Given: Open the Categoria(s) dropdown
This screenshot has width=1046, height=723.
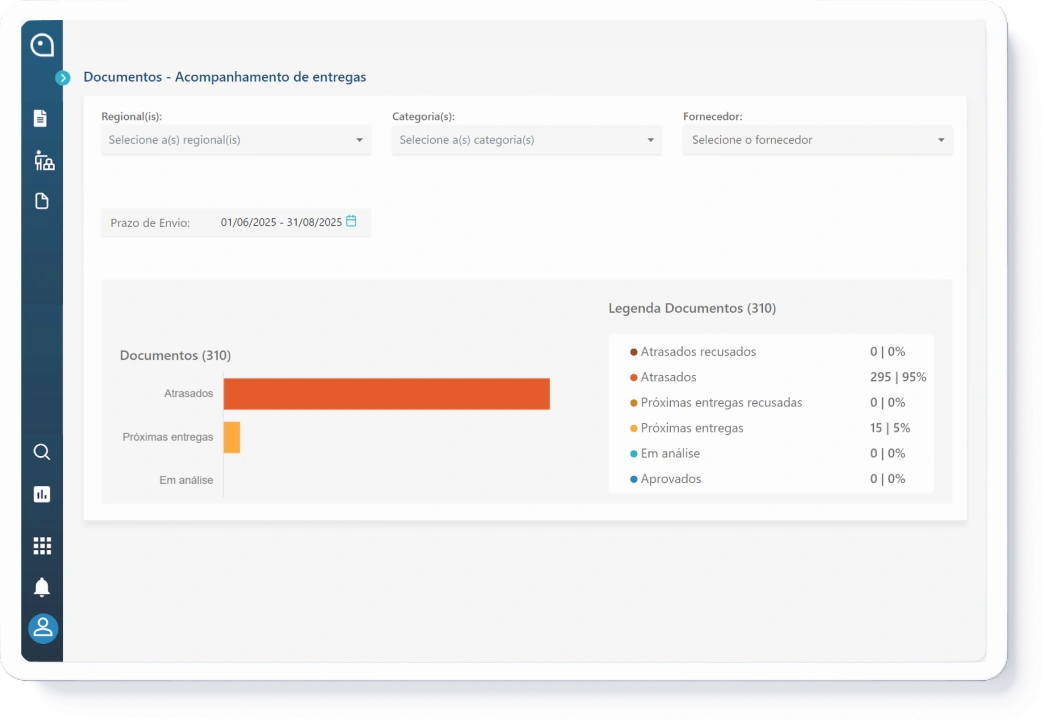Looking at the screenshot, I should (527, 140).
